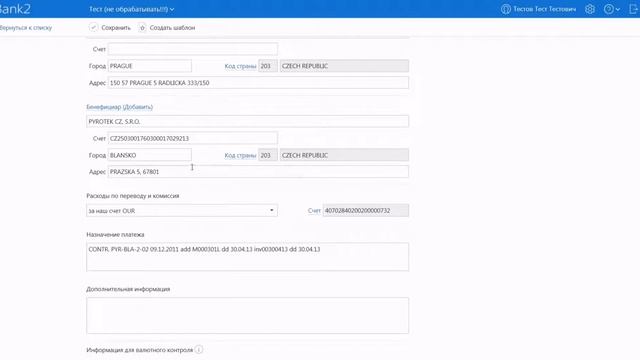Click the Расходы по переводу и комиссия label
This screenshot has width=640, height=360.
click(133, 196)
